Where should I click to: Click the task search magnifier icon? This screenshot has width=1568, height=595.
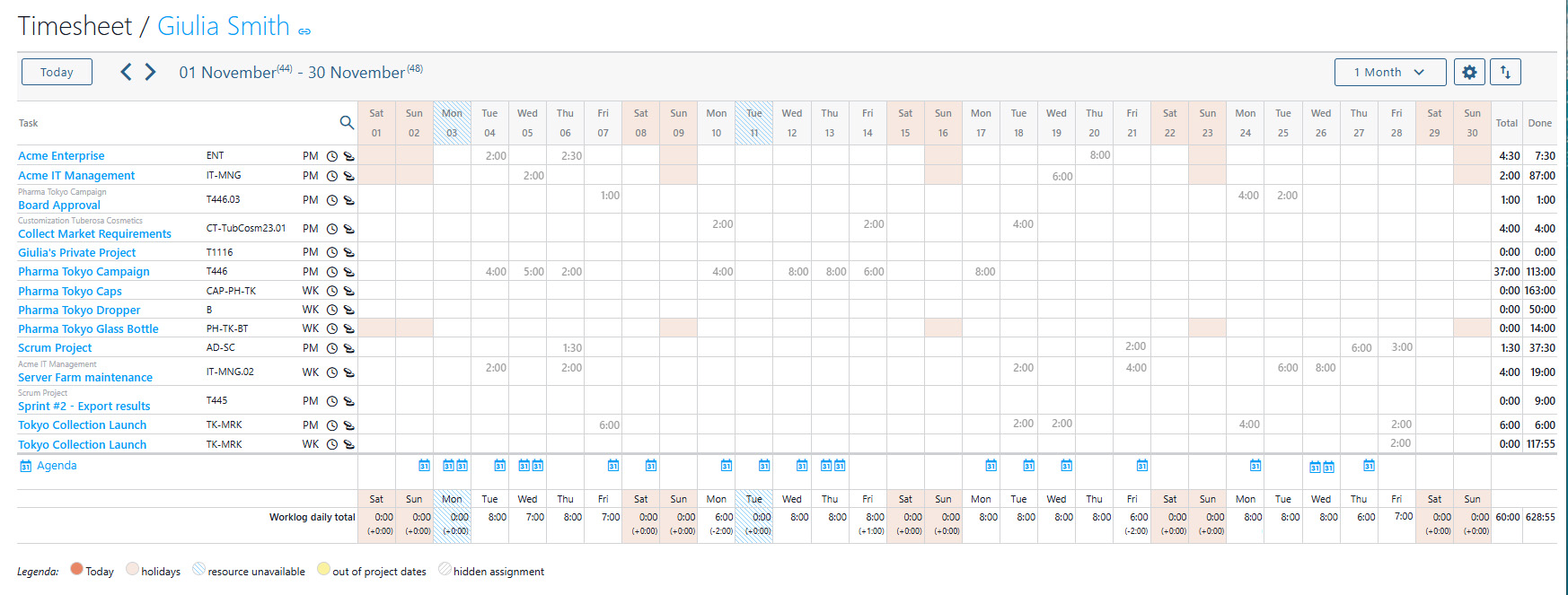[347, 123]
